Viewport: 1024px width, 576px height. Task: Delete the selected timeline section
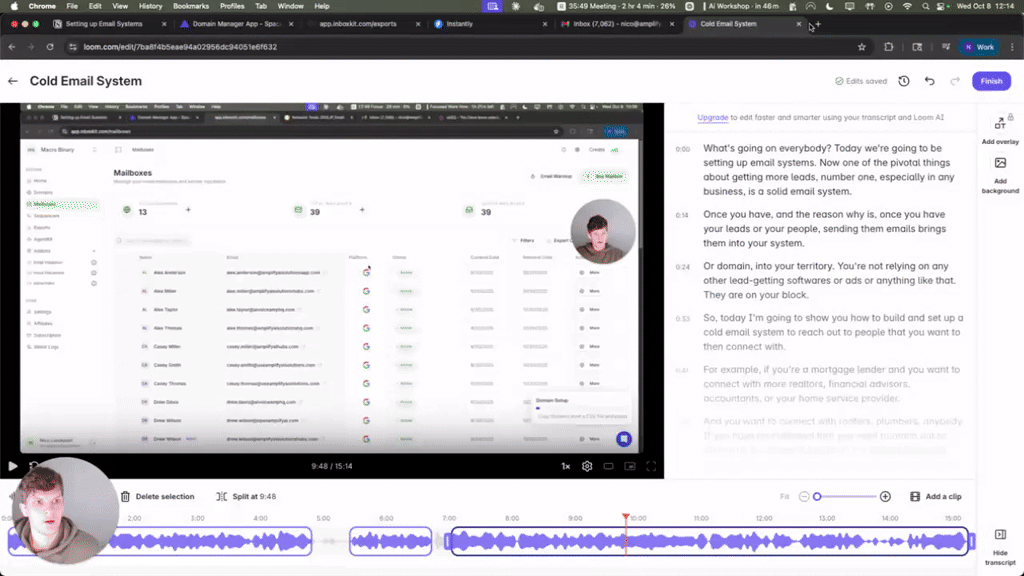click(x=157, y=496)
